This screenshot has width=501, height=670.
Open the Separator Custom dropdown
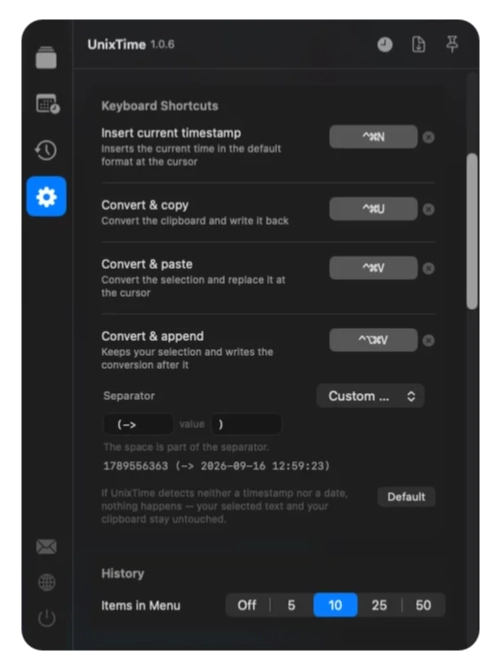coord(370,396)
